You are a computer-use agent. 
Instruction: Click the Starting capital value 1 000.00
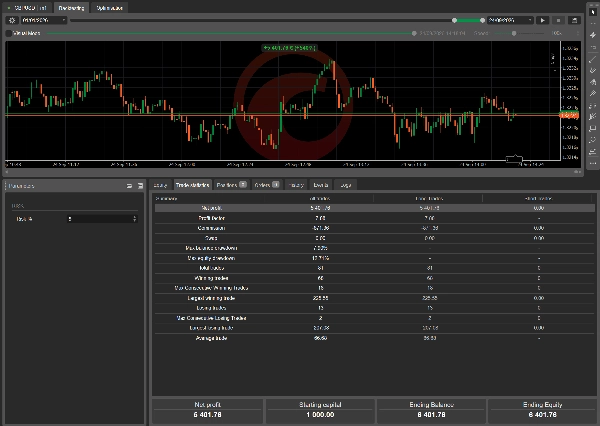point(320,415)
